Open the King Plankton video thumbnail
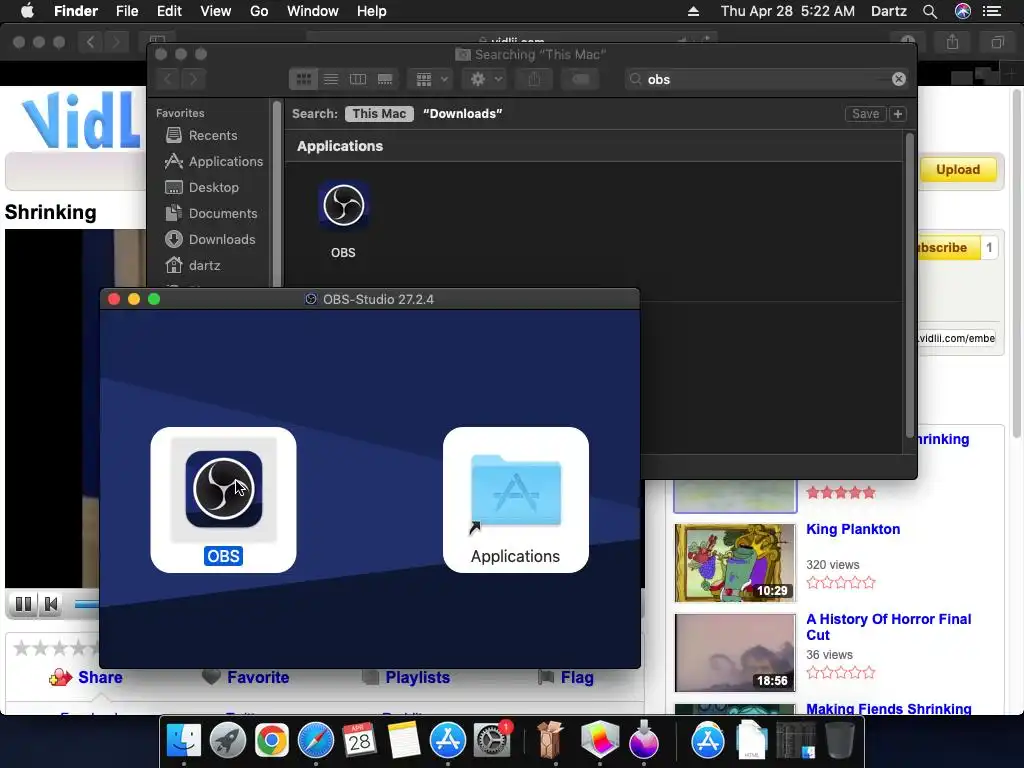Viewport: 1024px width, 768px height. pyautogui.click(x=735, y=562)
